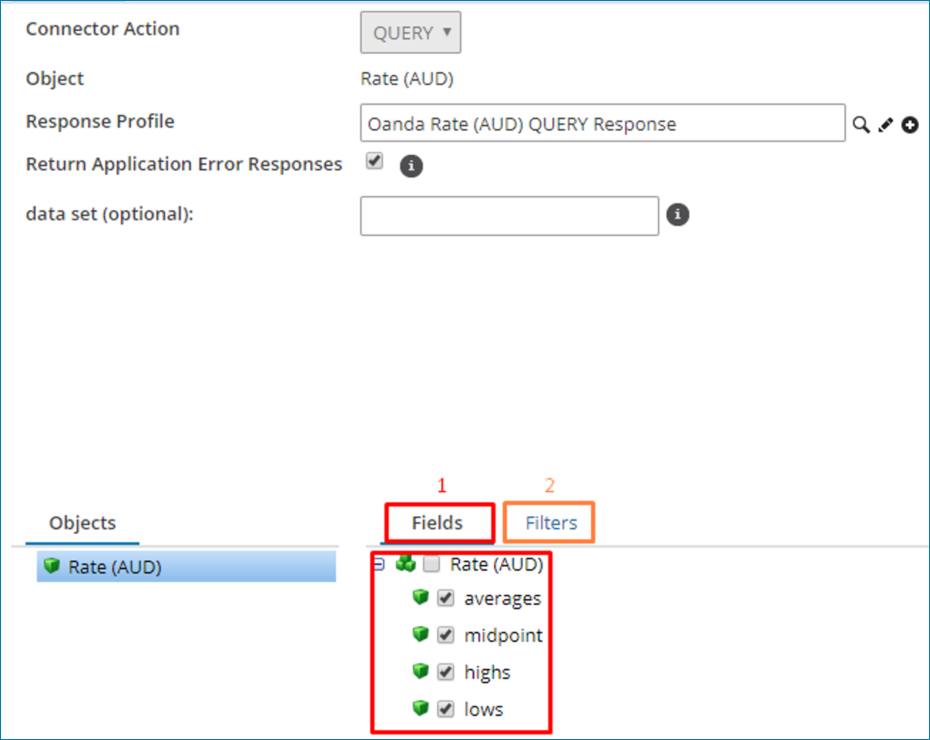The height and width of the screenshot is (740, 930).
Task: Click info icon next to Return Application Error Responses
Action: pyautogui.click(x=411, y=166)
